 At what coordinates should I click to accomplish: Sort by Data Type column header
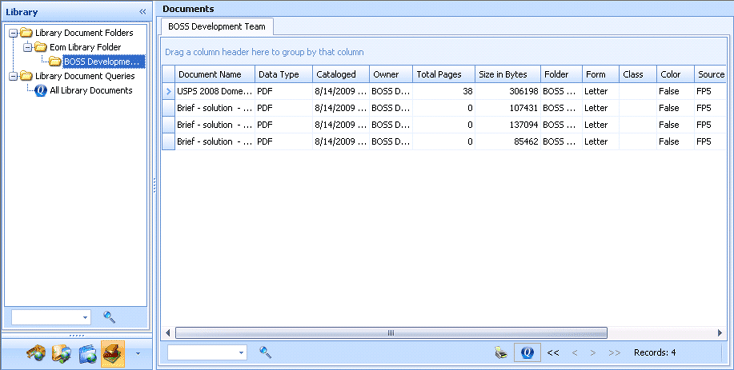pyautogui.click(x=284, y=74)
